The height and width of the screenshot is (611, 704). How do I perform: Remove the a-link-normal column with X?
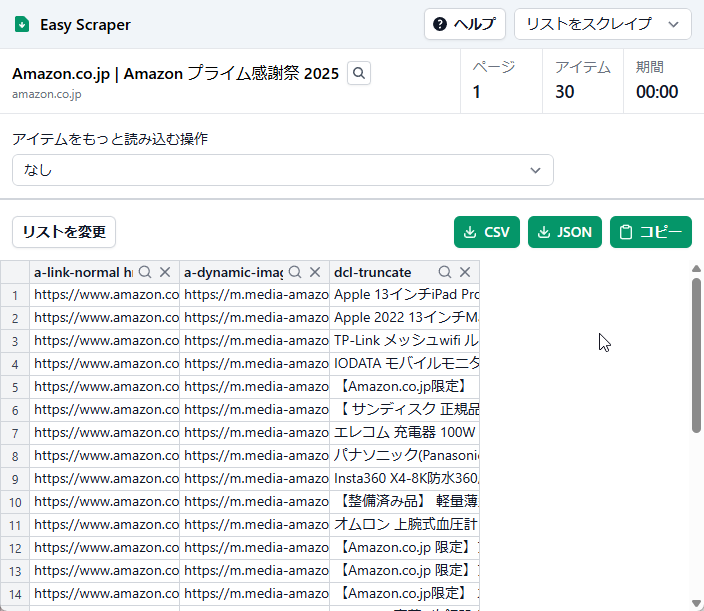[165, 272]
